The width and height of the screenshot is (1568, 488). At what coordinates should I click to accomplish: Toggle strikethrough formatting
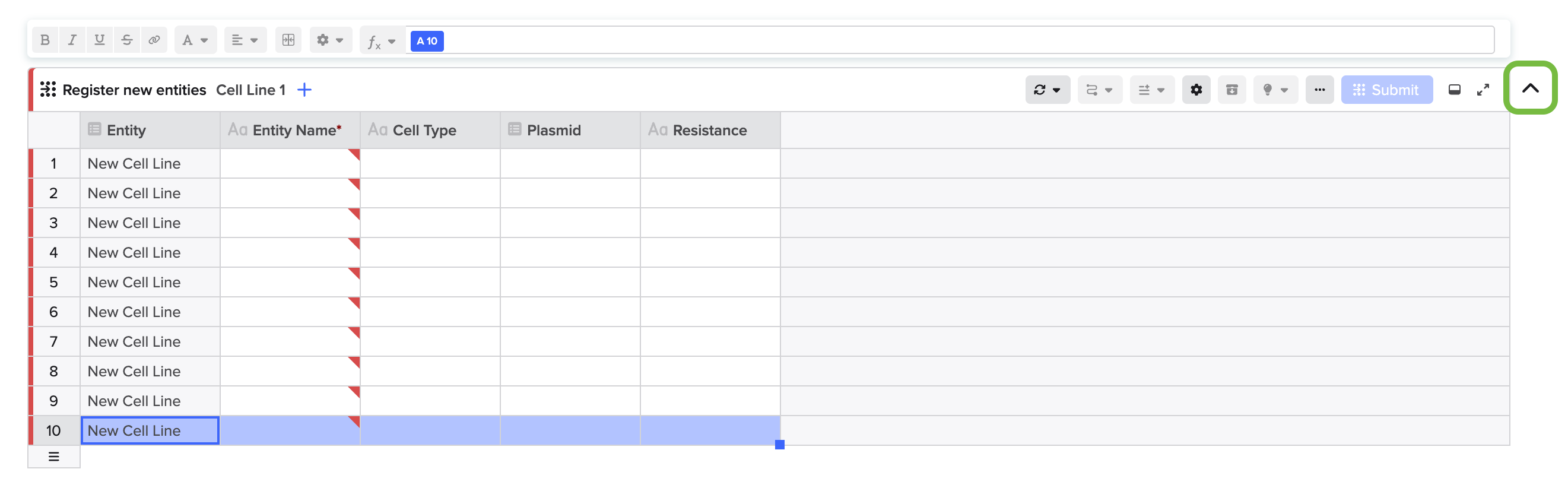[x=126, y=40]
